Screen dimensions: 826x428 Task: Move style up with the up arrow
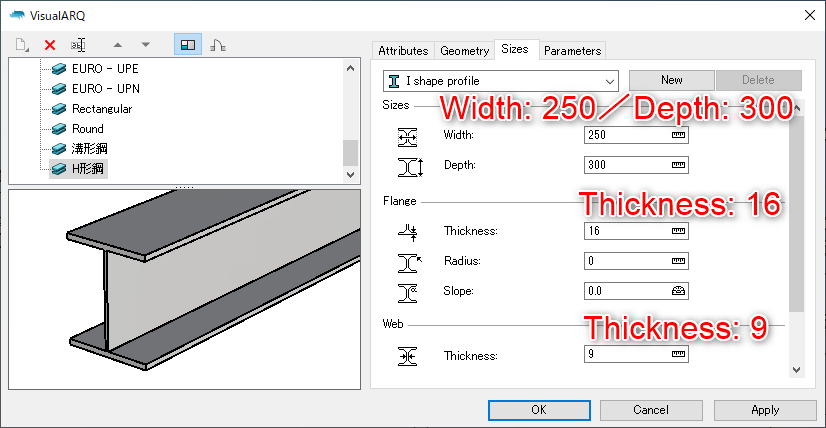118,45
